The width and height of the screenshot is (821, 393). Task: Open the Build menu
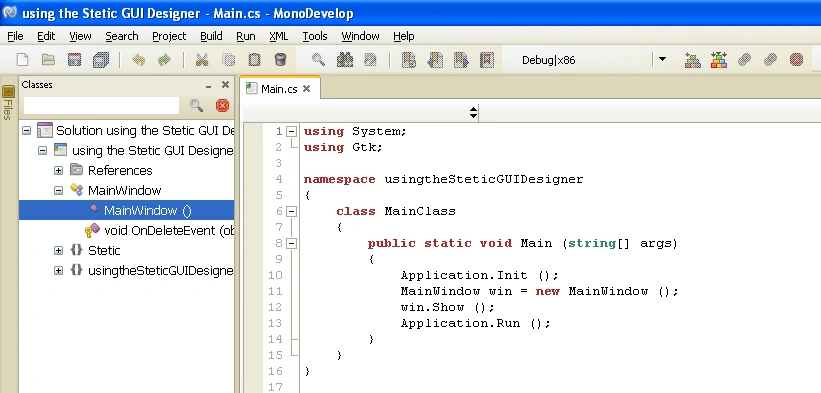[211, 36]
